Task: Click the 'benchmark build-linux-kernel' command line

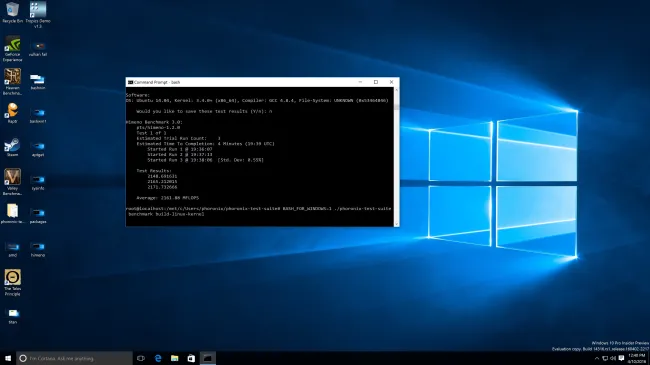Action: click(x=166, y=214)
